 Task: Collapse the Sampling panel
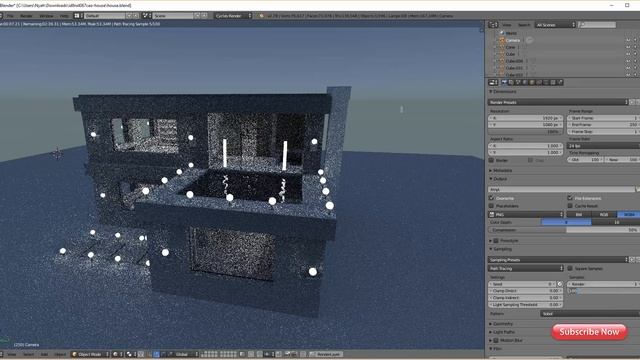click(x=500, y=249)
